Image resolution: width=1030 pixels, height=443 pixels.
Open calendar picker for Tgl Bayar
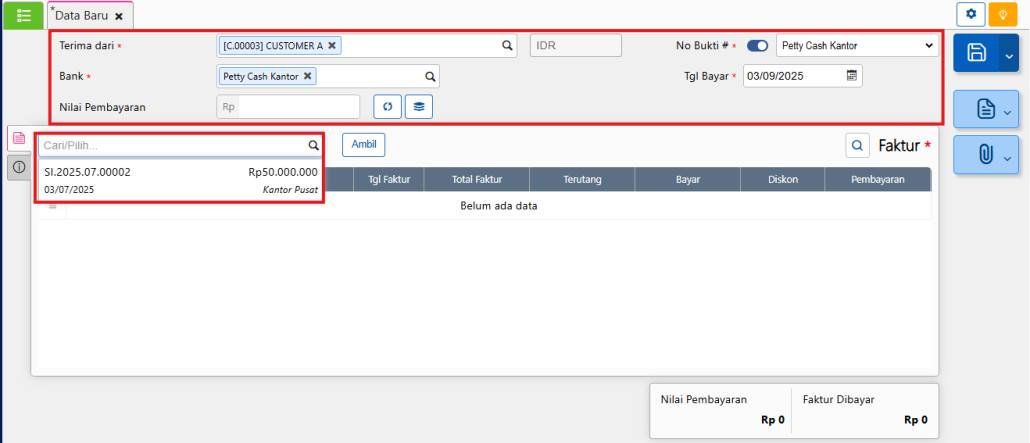pos(852,75)
